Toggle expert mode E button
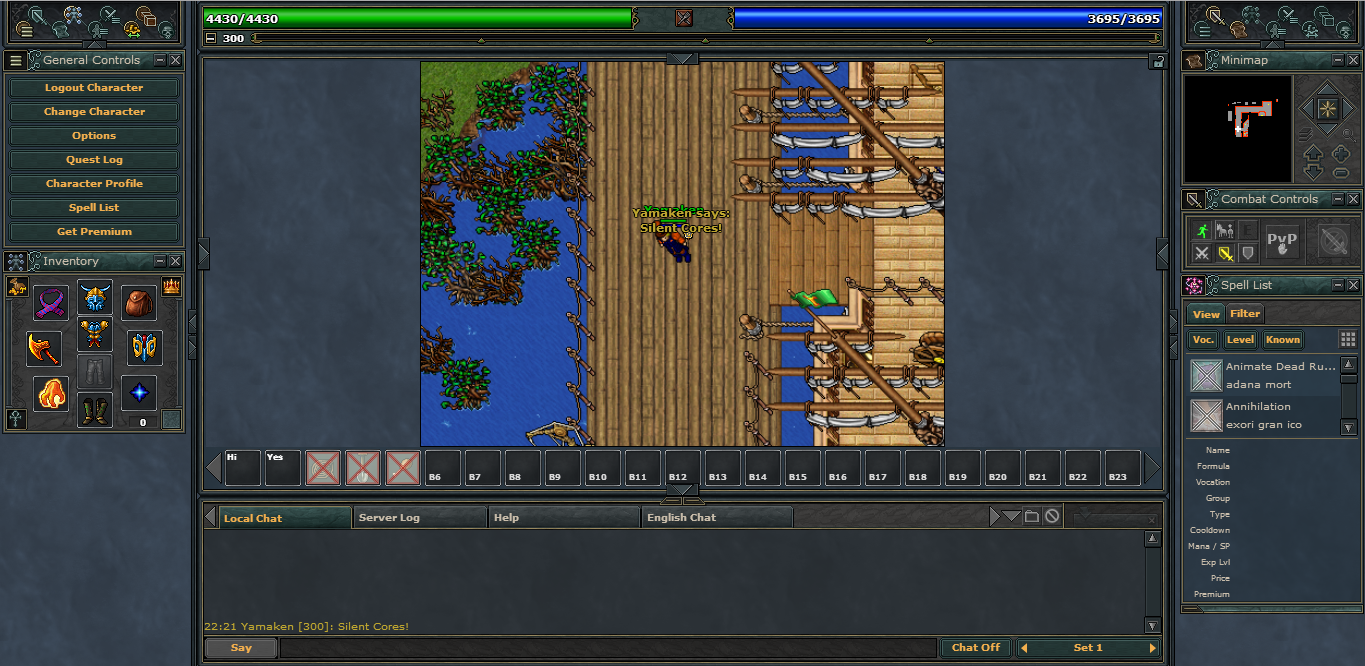1365x666 pixels. coord(1247,230)
